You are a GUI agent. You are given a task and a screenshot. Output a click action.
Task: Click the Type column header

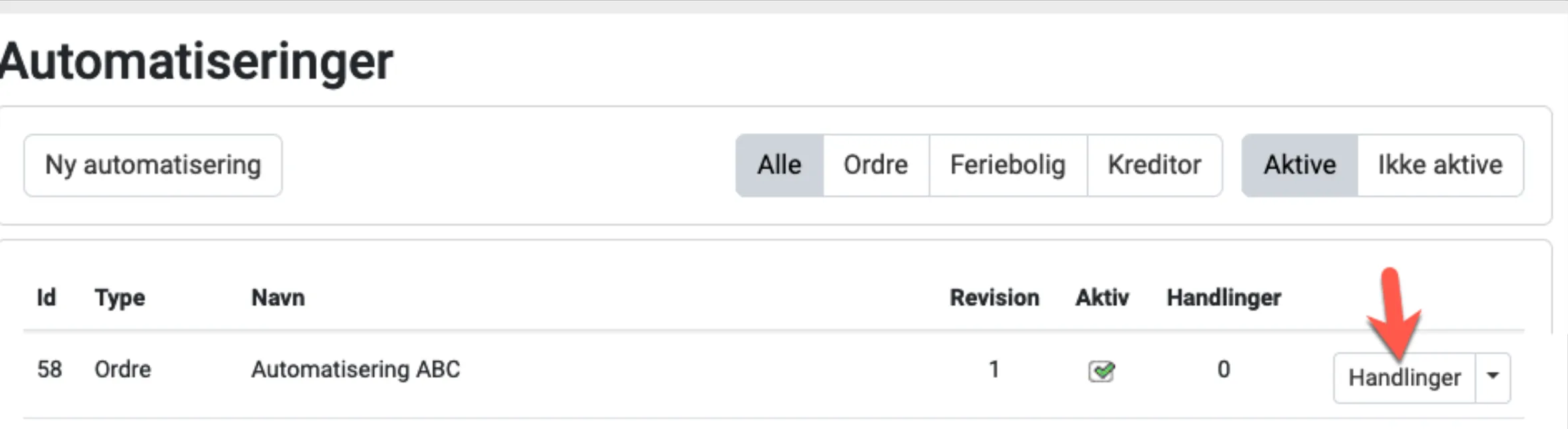pyautogui.click(x=120, y=298)
